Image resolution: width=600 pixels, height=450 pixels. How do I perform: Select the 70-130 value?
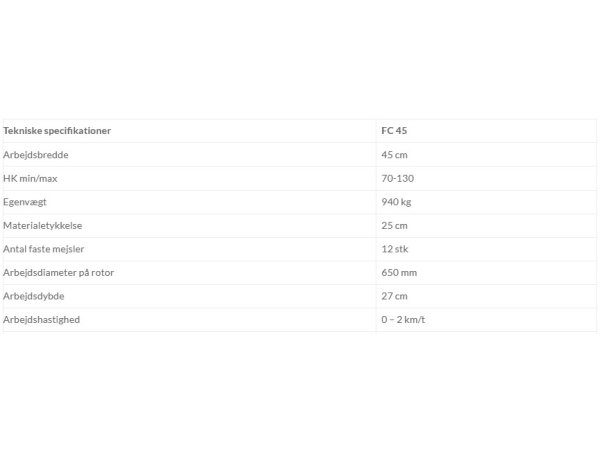(398, 178)
